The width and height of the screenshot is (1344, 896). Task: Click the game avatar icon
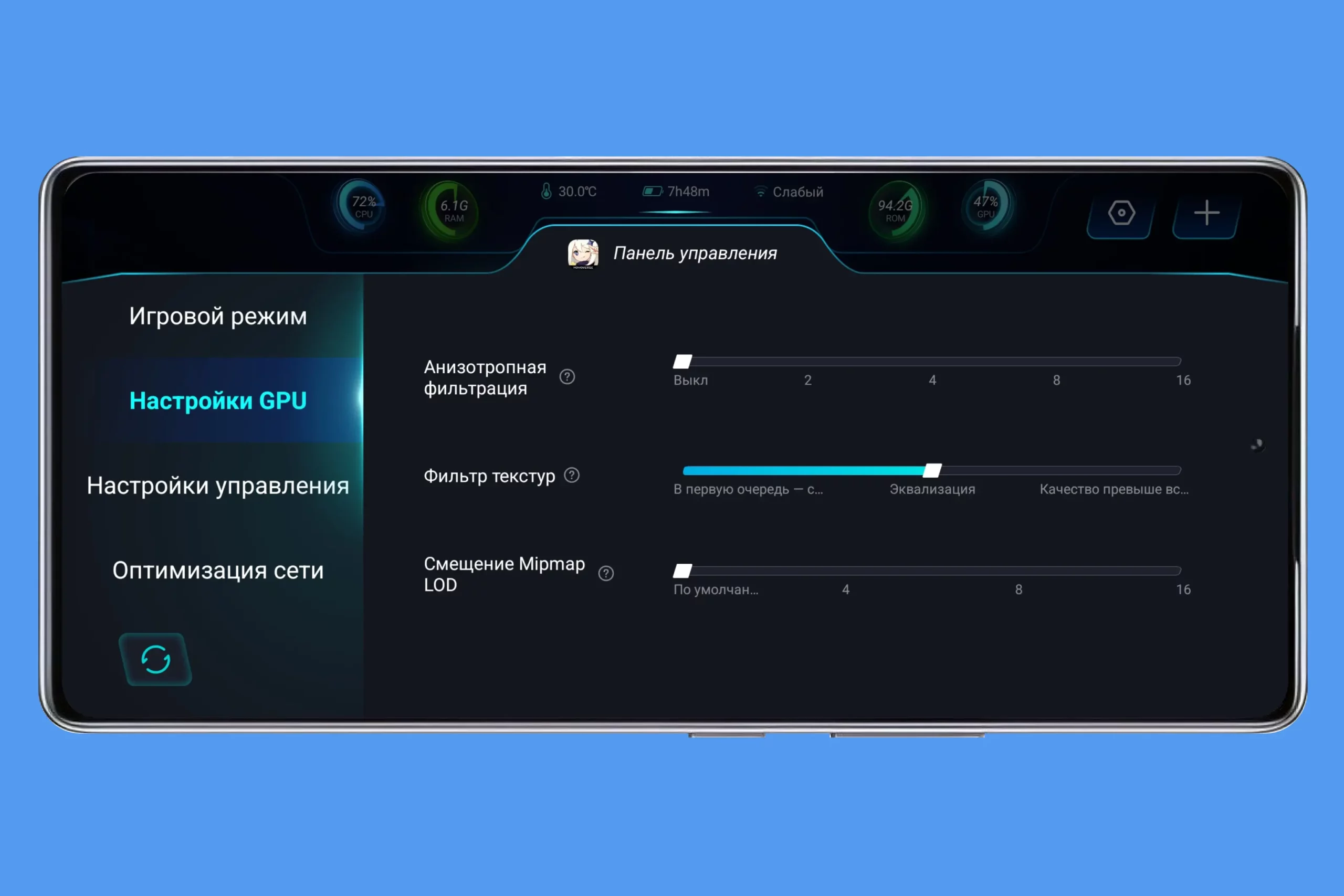(583, 254)
